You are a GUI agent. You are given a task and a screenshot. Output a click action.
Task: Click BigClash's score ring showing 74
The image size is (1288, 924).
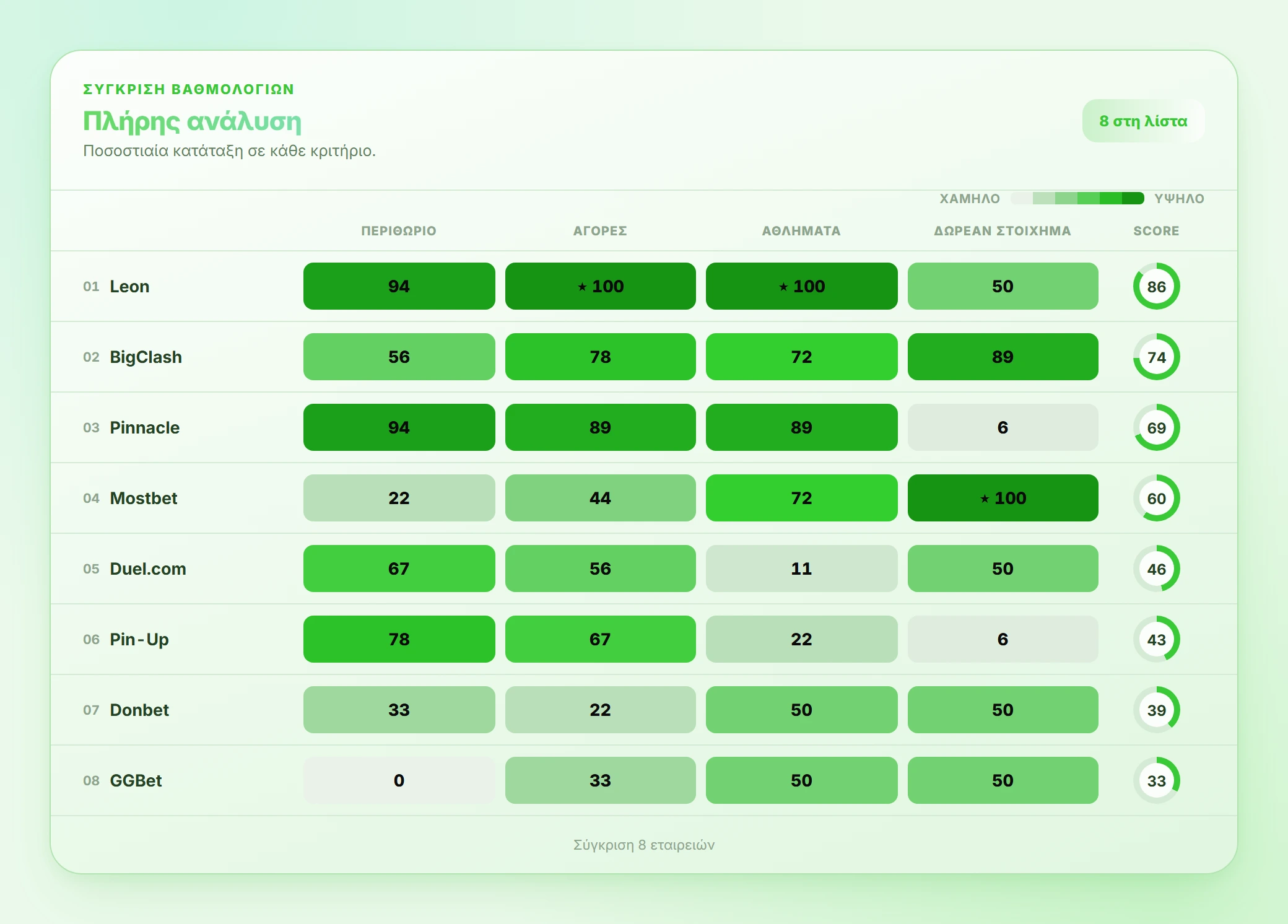pyautogui.click(x=1156, y=357)
